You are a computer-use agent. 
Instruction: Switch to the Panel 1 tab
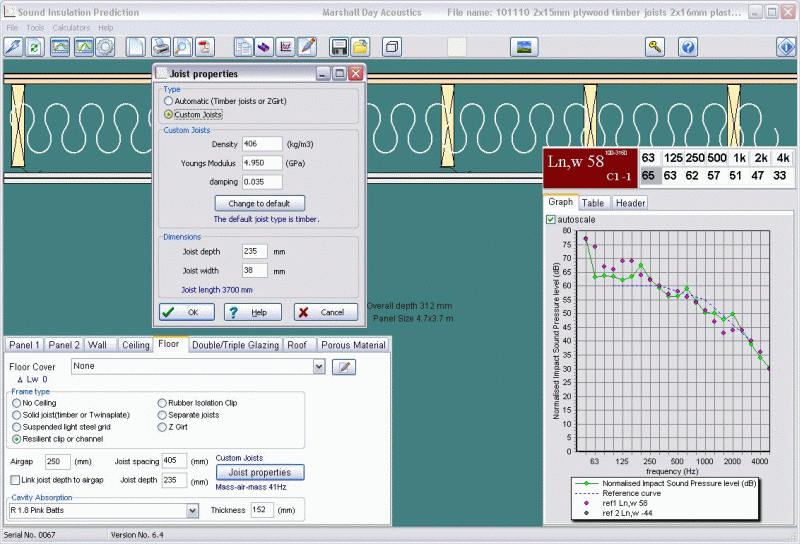(24, 345)
